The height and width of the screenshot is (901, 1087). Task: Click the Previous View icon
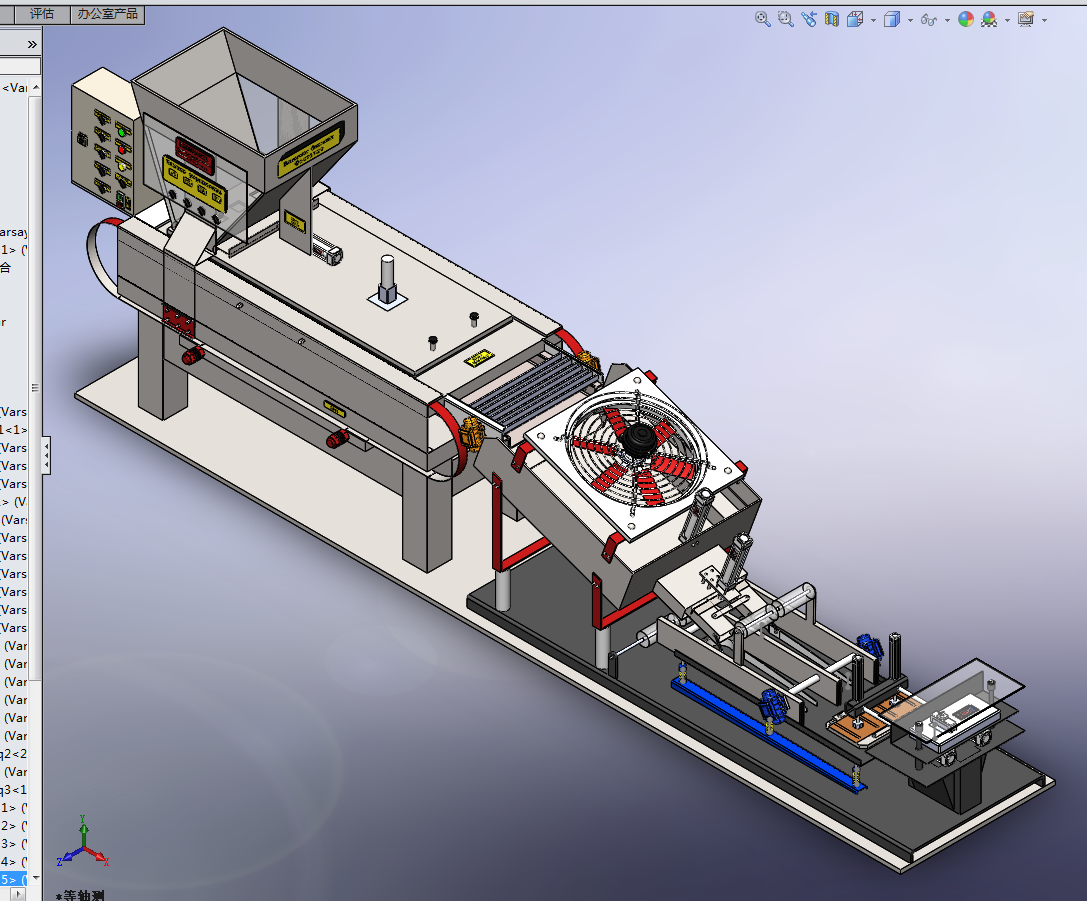pyautogui.click(x=808, y=19)
